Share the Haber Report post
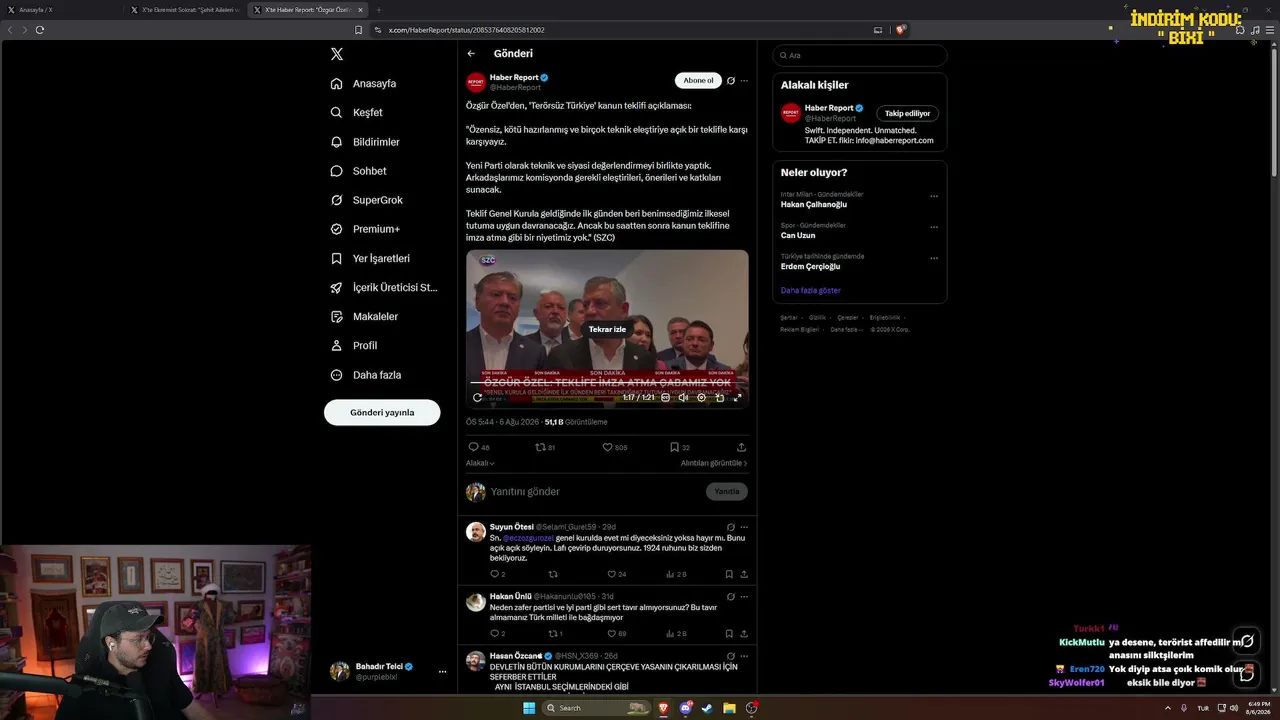The height and width of the screenshot is (720, 1280). pos(741,447)
